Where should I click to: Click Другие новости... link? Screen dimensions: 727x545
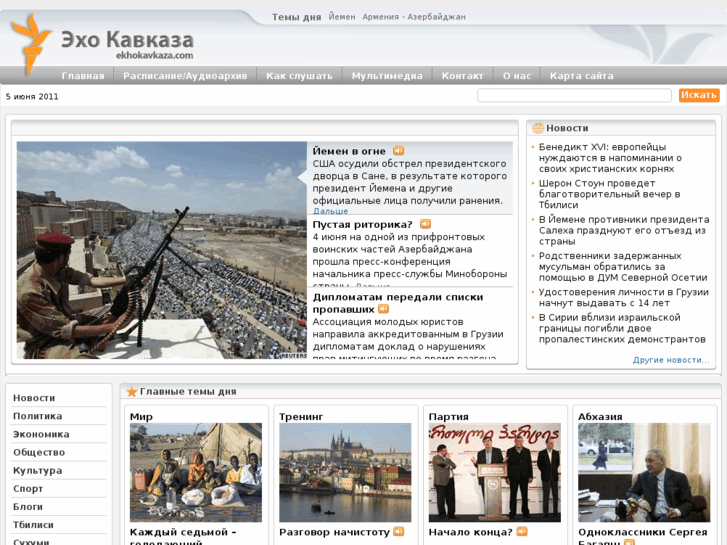[x=671, y=360]
